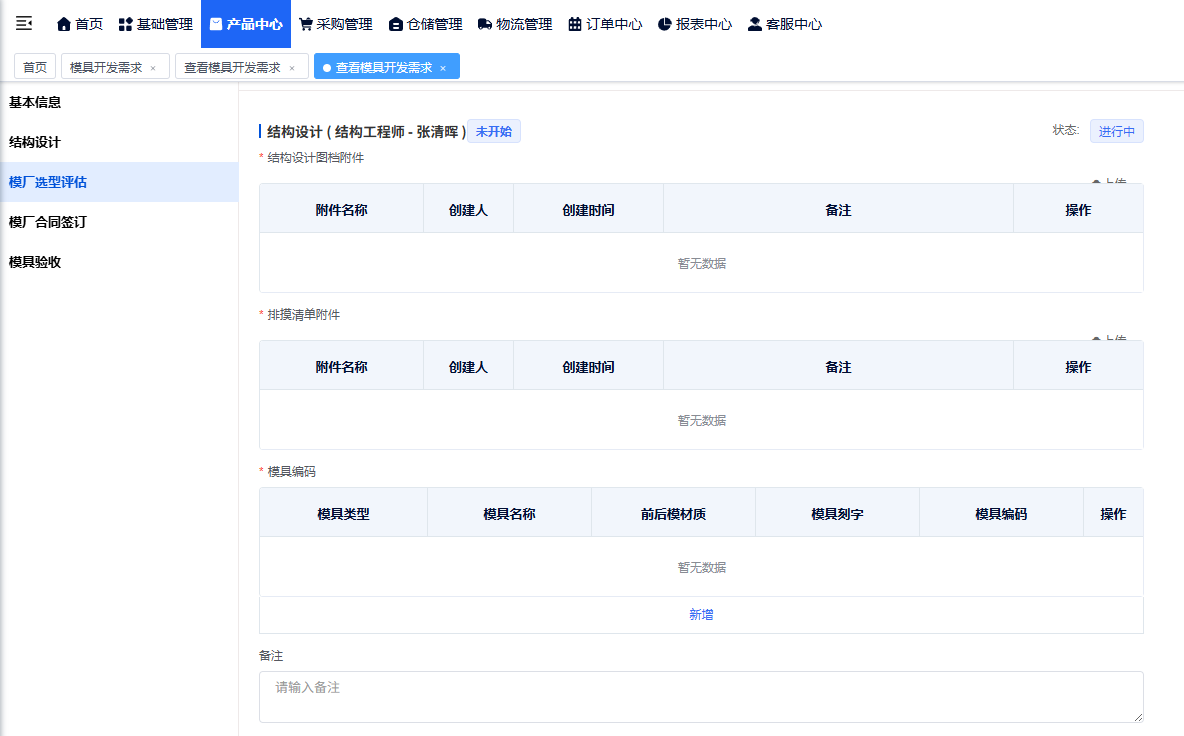This screenshot has width=1184, height=736.
Task: Click the home icon next to 首页
Action: coord(63,23)
